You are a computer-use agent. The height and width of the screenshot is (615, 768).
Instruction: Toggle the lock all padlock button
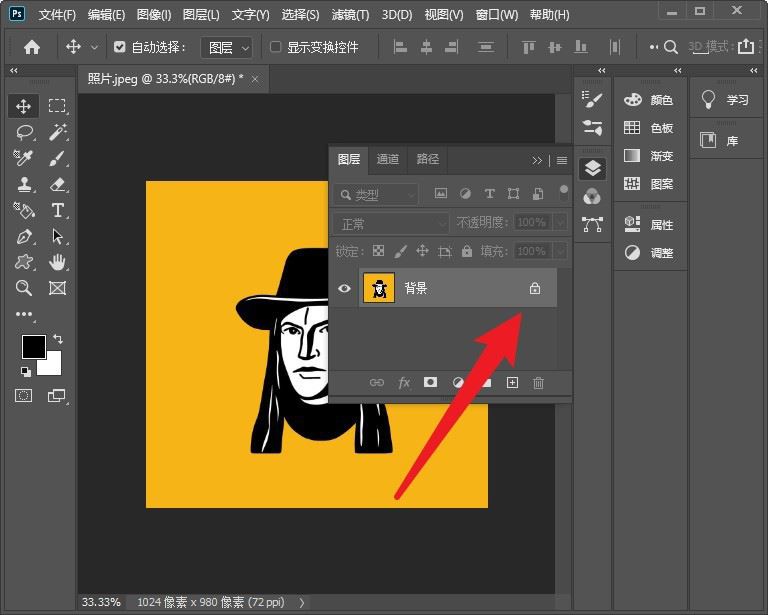coord(467,251)
